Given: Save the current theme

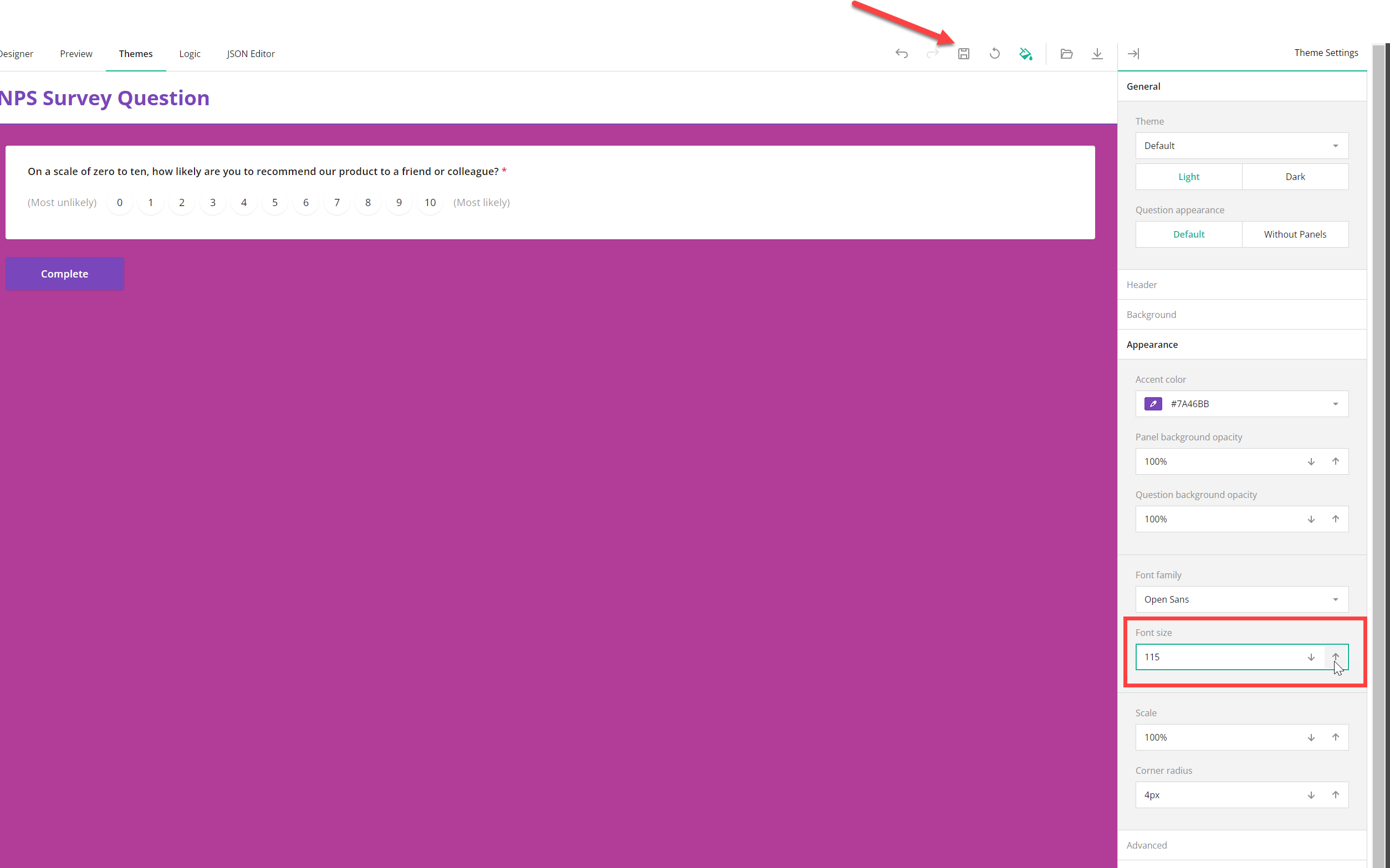Looking at the screenshot, I should [x=964, y=53].
